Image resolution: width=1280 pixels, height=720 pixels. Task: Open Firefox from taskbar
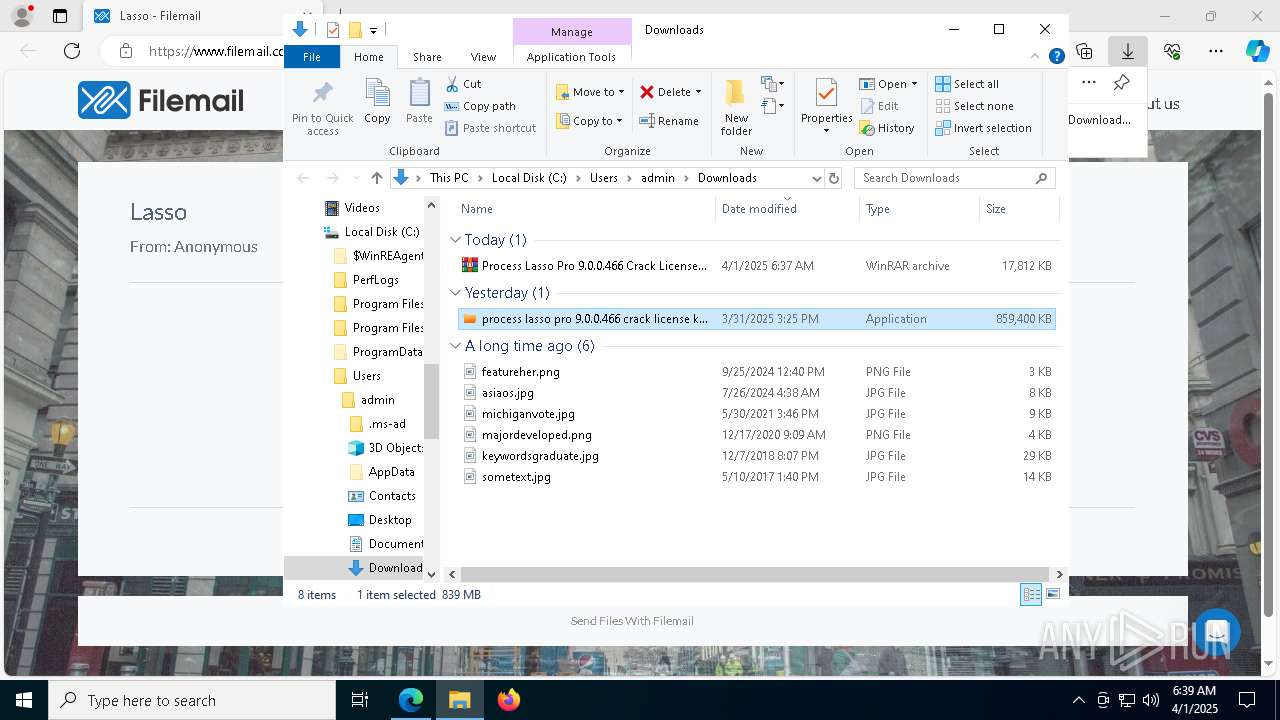point(509,700)
